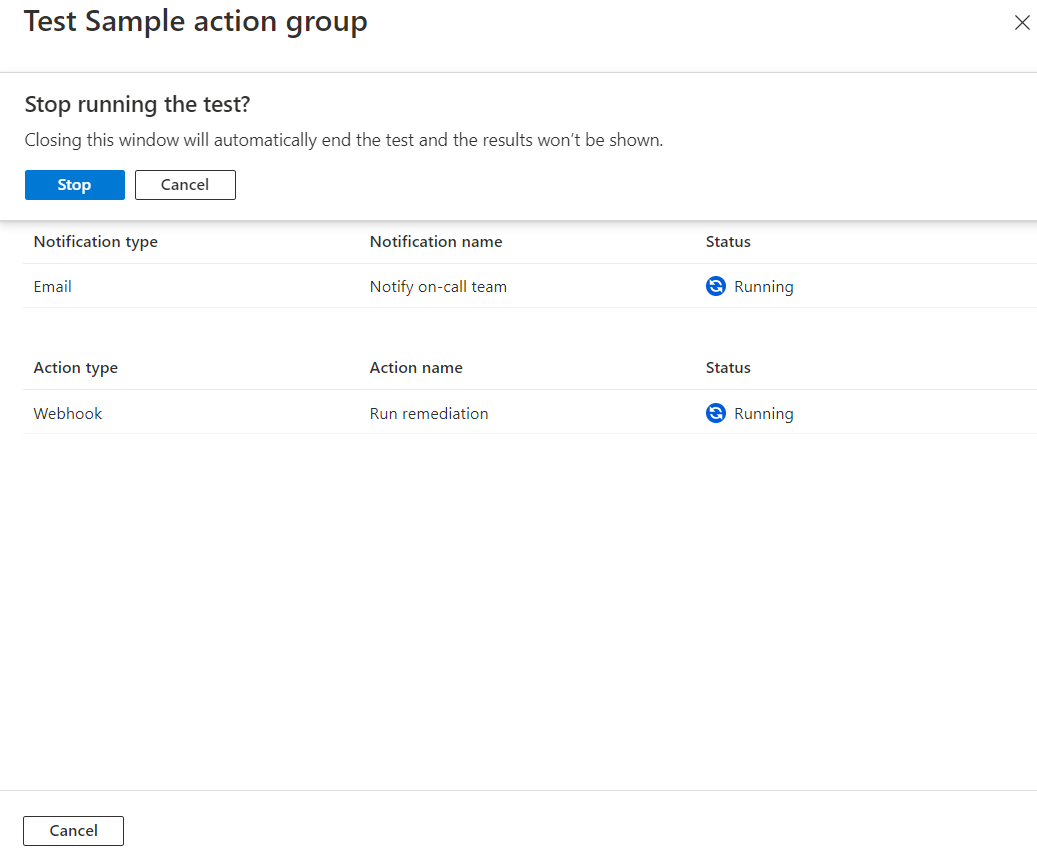The height and width of the screenshot is (853, 1037).
Task: Click the Action name column header
Action: pyautogui.click(x=416, y=368)
